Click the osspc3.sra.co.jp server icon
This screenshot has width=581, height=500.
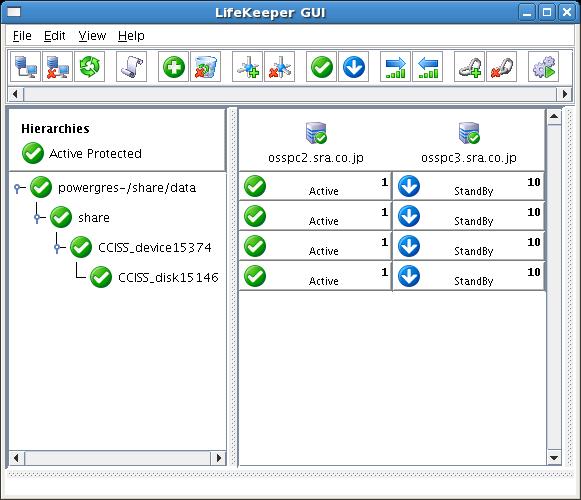point(469,133)
